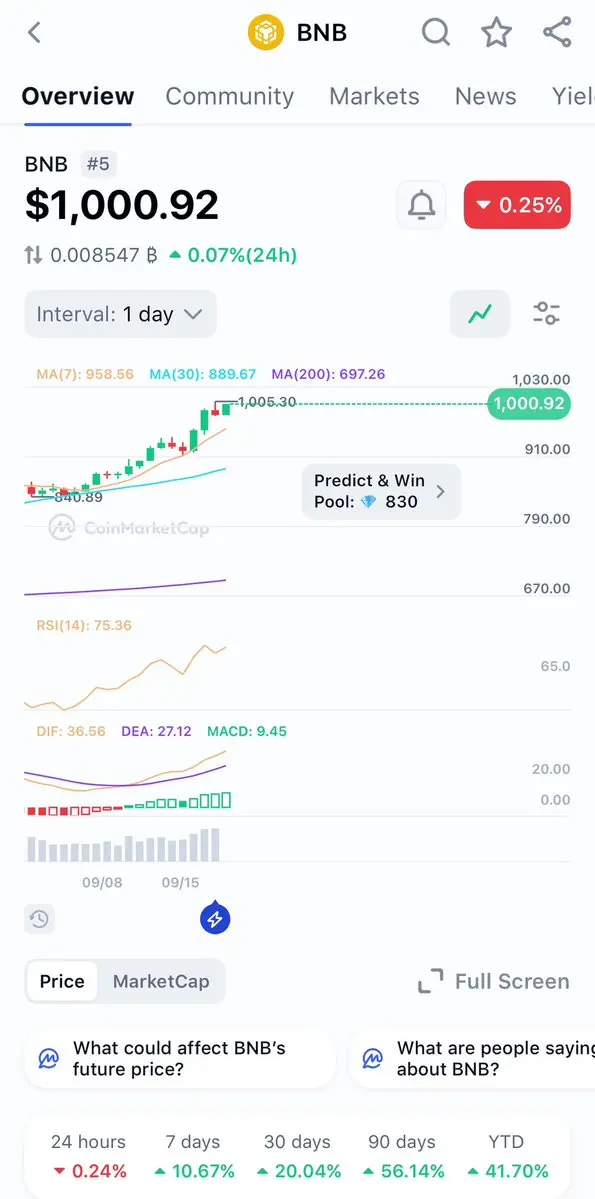Open chart in Full Screen
The width and height of the screenshot is (595, 1199).
point(494,981)
